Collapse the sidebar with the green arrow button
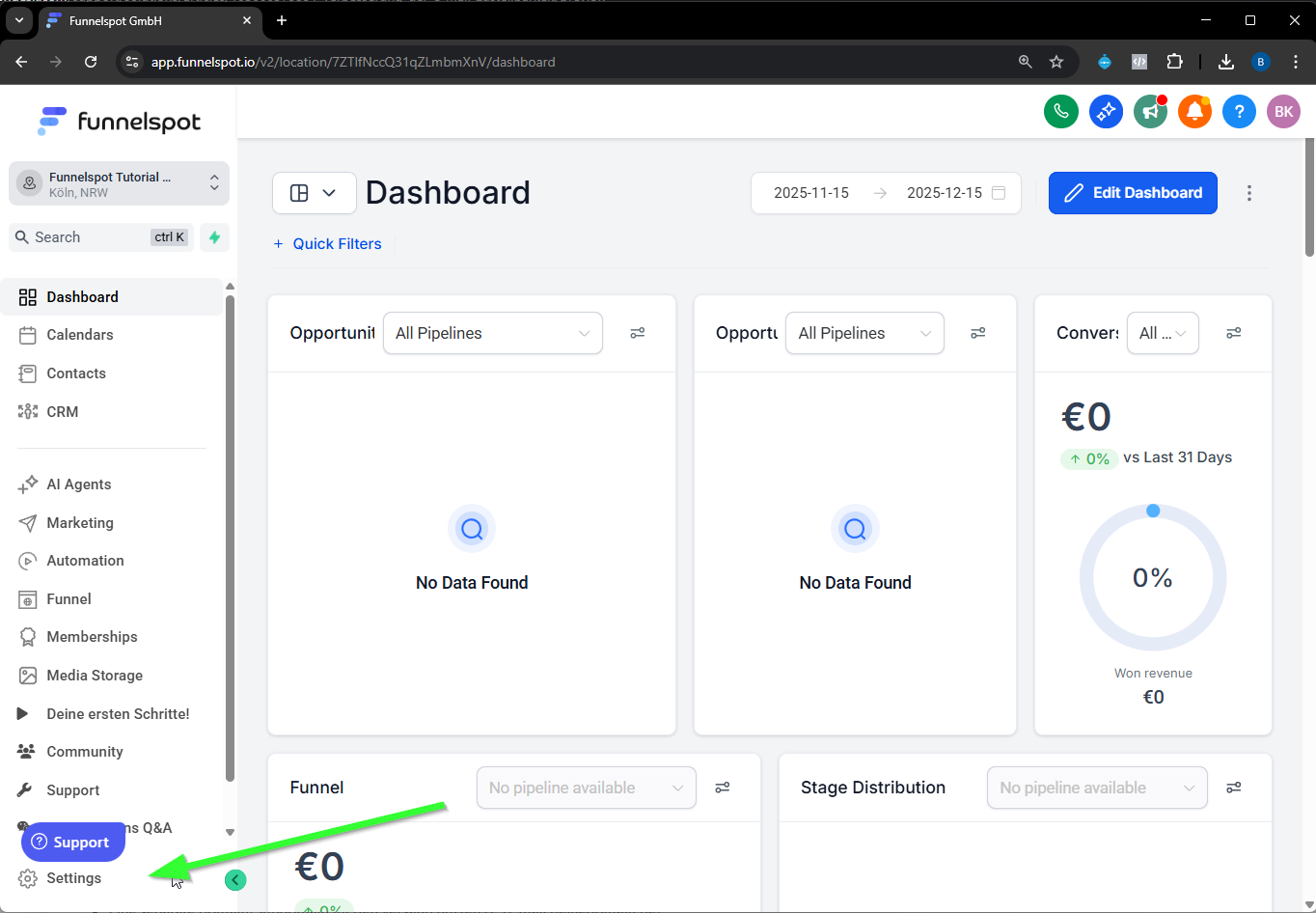The height and width of the screenshot is (913, 1316). pos(235,879)
